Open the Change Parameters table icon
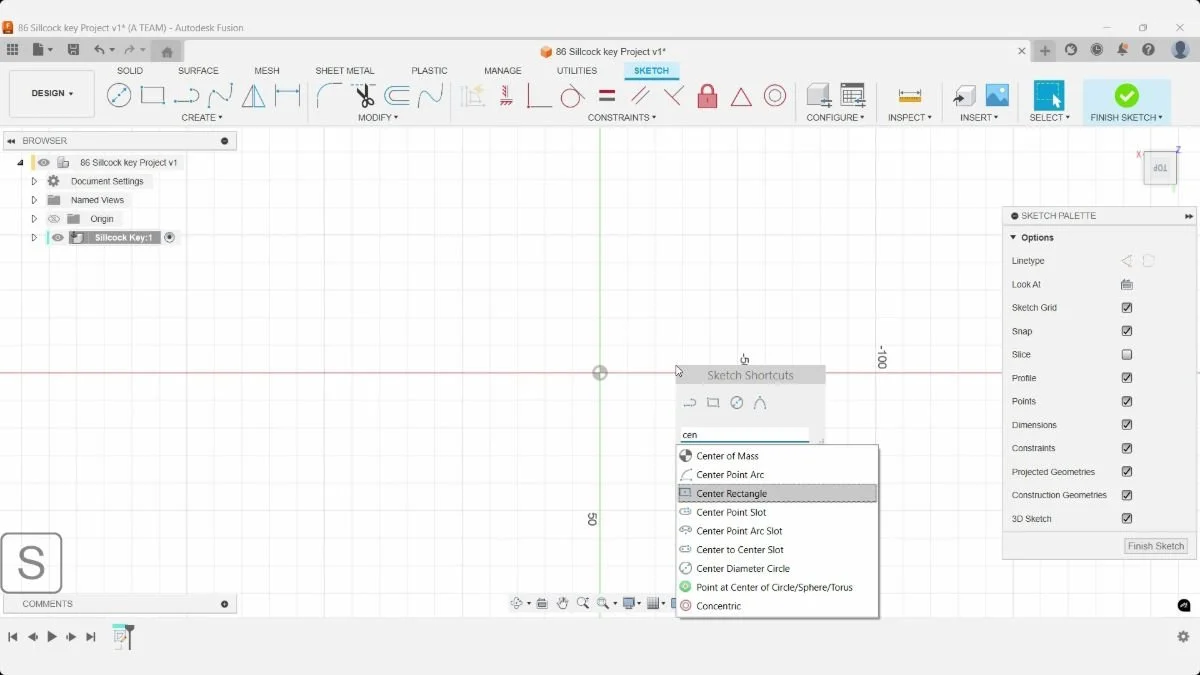1200x675 pixels. click(852, 95)
